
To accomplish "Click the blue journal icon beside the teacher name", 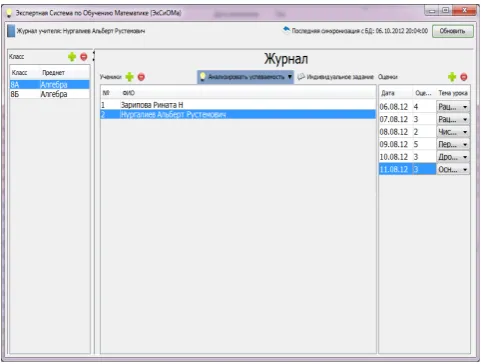I will pos(11,31).
